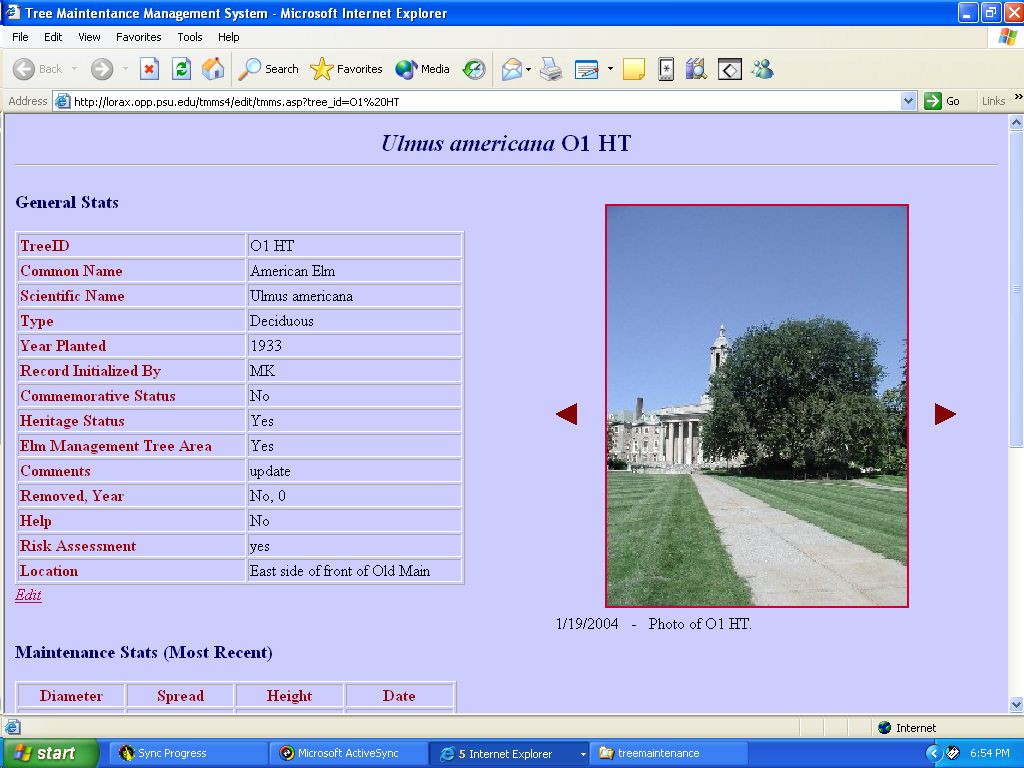Screen dimensions: 1024x768
Task: Click the Height column header
Action: click(289, 696)
